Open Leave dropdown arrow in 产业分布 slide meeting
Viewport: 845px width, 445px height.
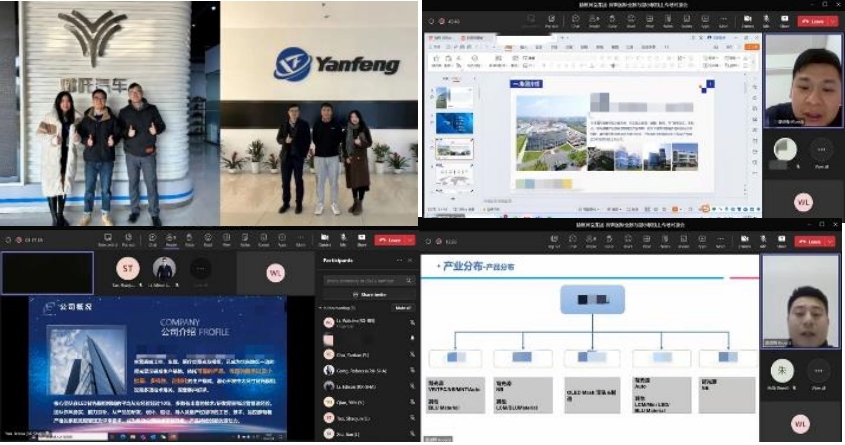click(830, 241)
